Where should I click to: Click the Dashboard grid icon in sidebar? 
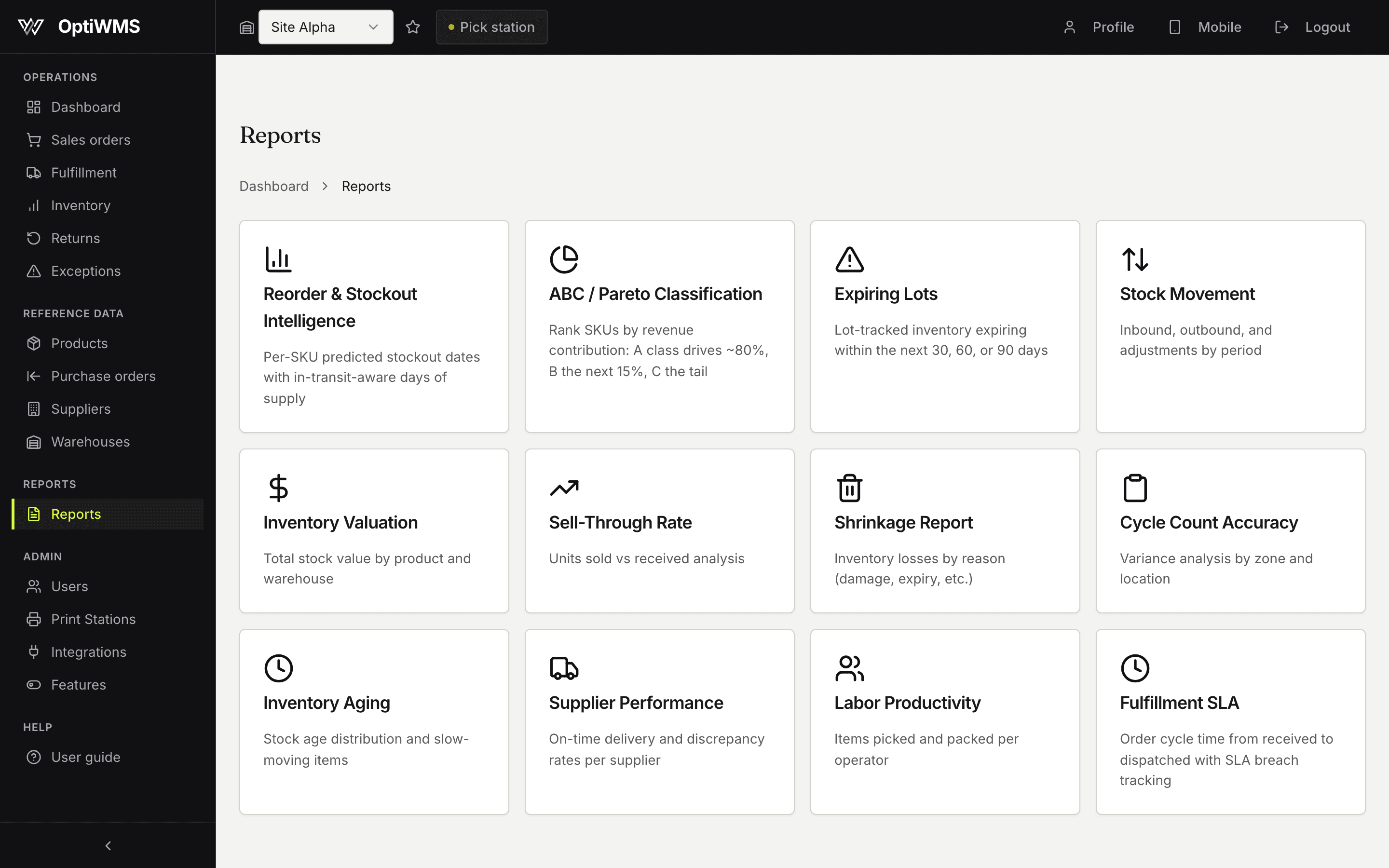(34, 107)
